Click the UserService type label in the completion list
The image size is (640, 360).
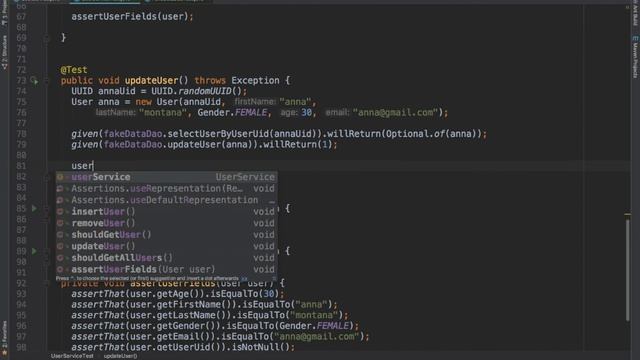(245, 177)
